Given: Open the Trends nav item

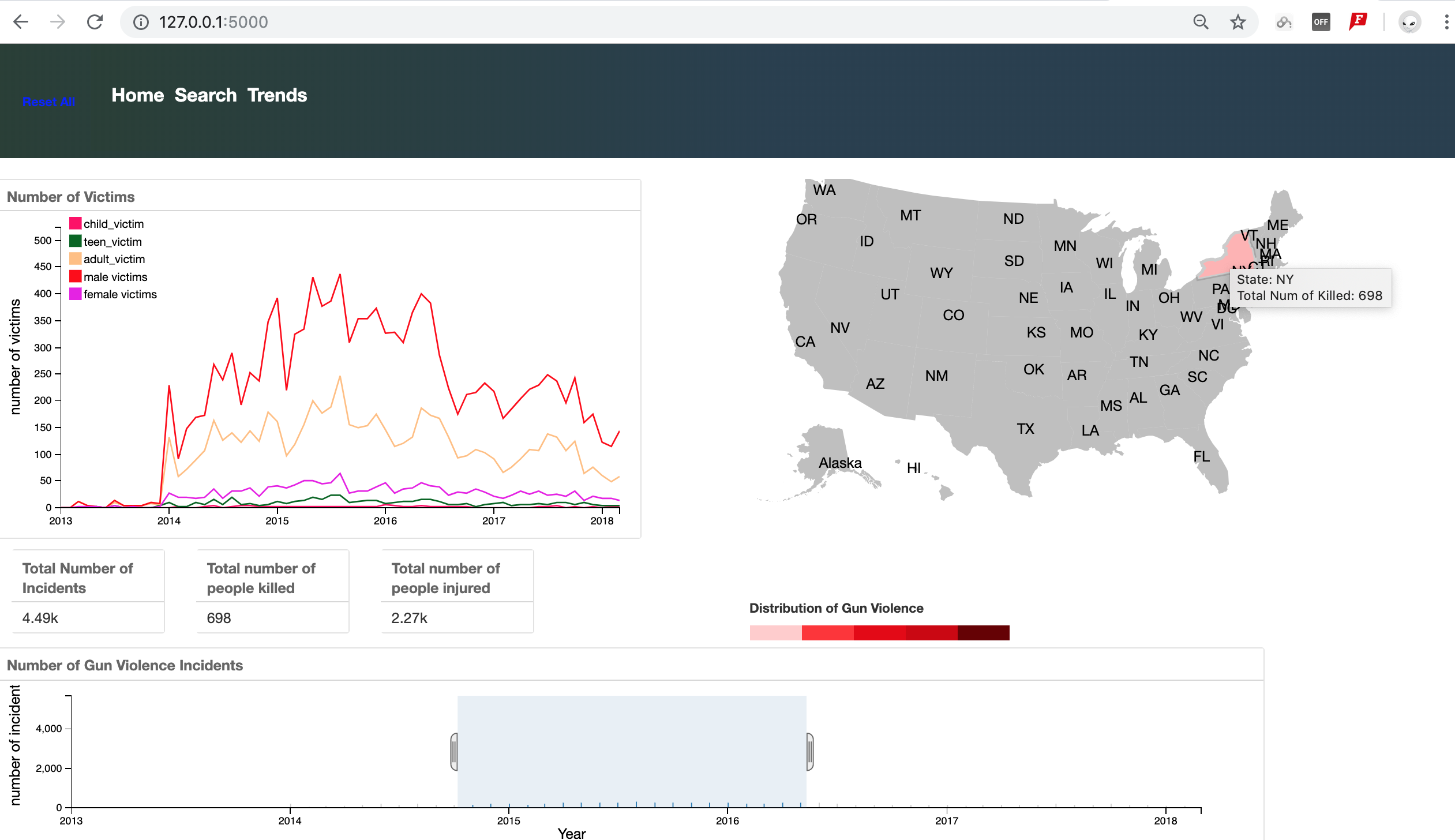Looking at the screenshot, I should (277, 95).
